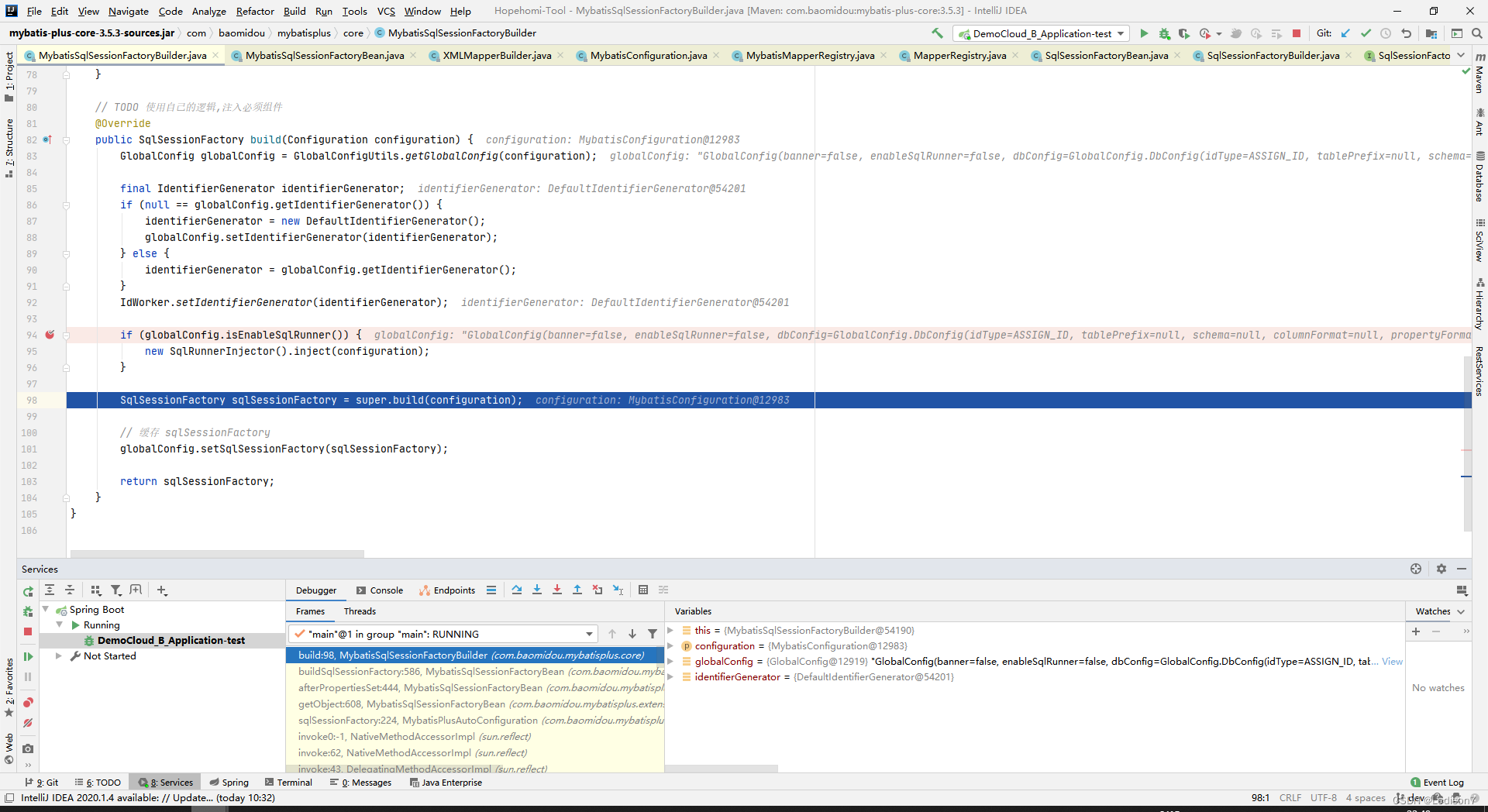1488x812 pixels.
Task: Switch to the Threads tab
Action: coord(360,611)
